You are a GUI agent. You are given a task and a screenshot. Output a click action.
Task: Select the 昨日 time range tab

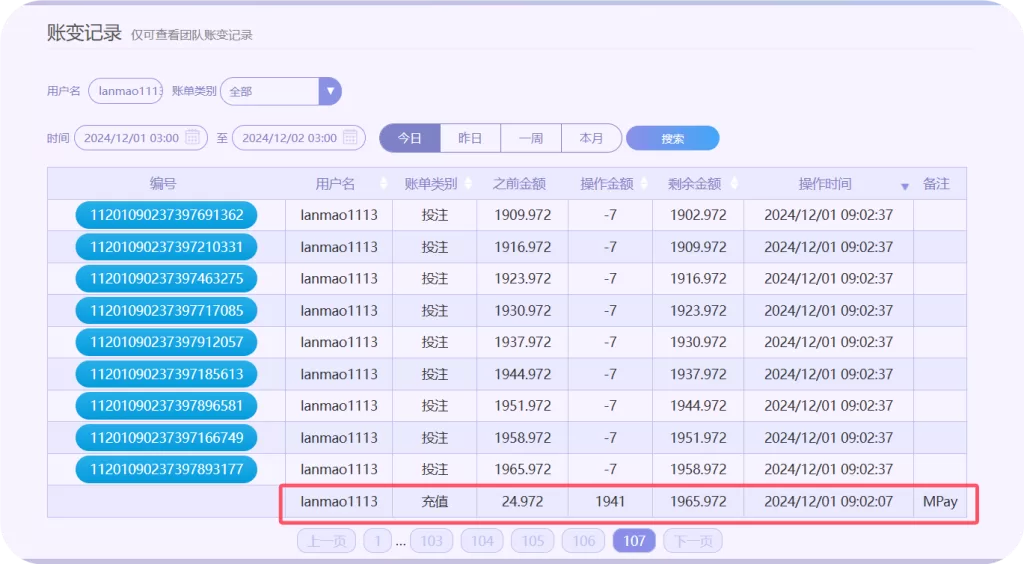click(x=470, y=138)
